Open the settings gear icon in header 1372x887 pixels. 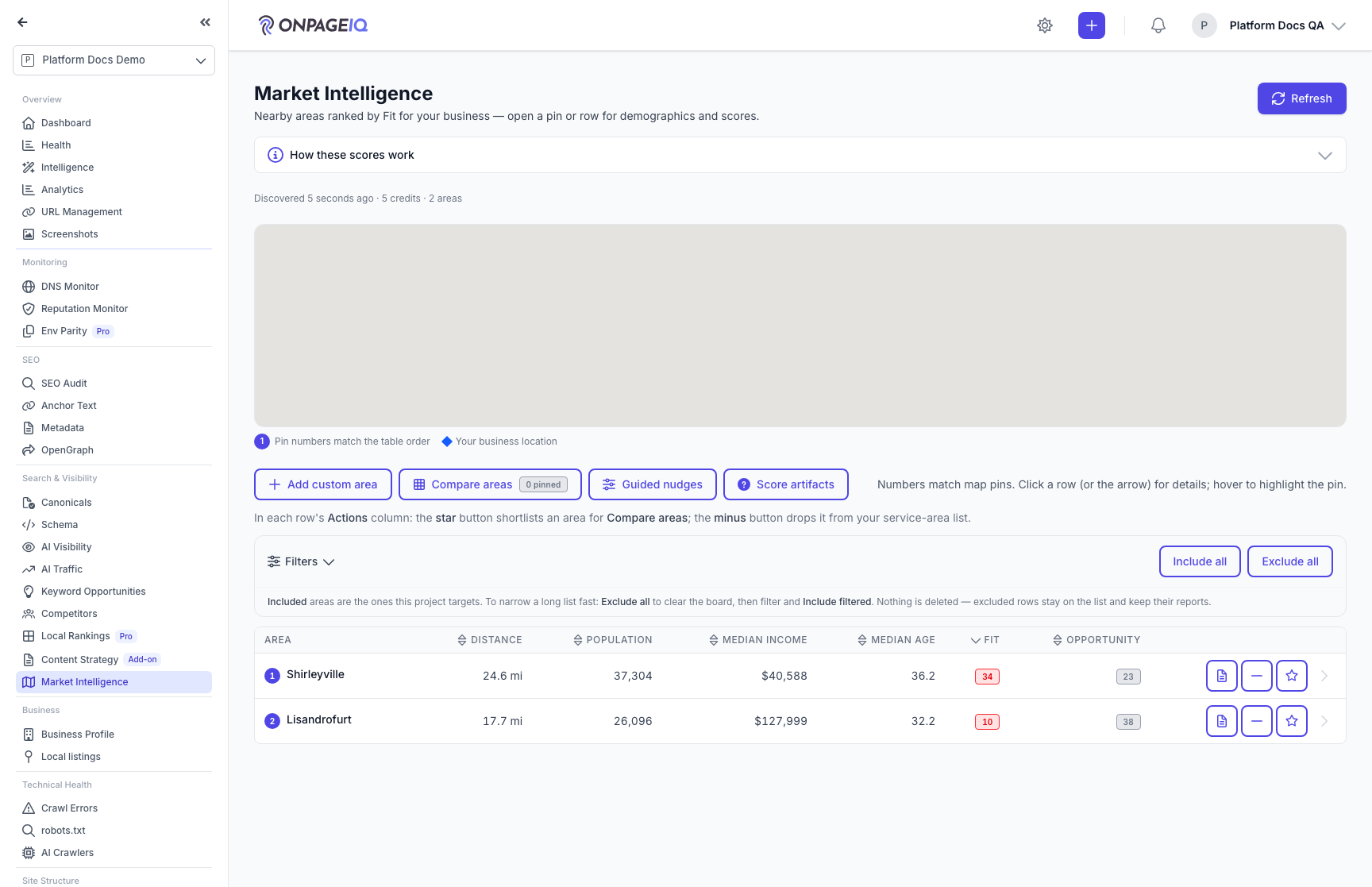(x=1045, y=25)
